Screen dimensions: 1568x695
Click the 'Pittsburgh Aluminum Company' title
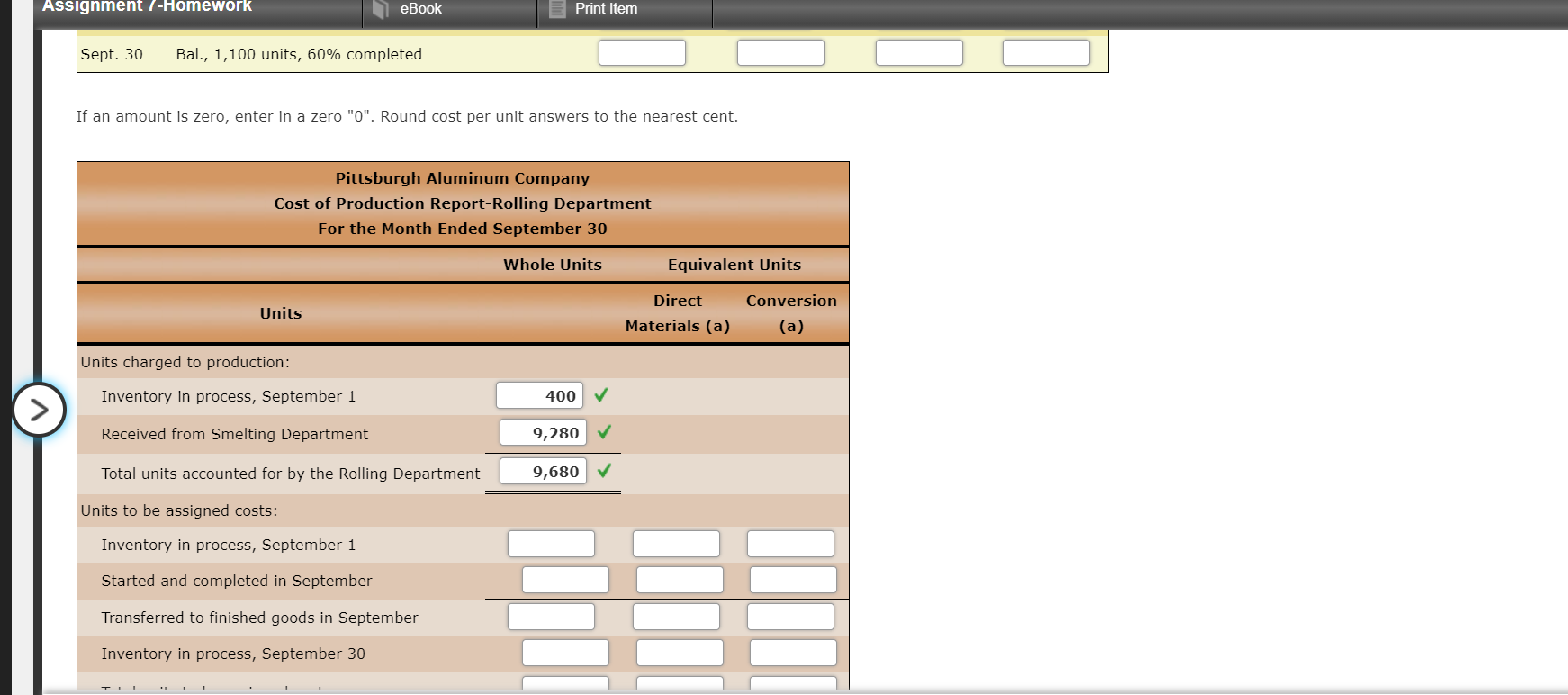click(463, 178)
